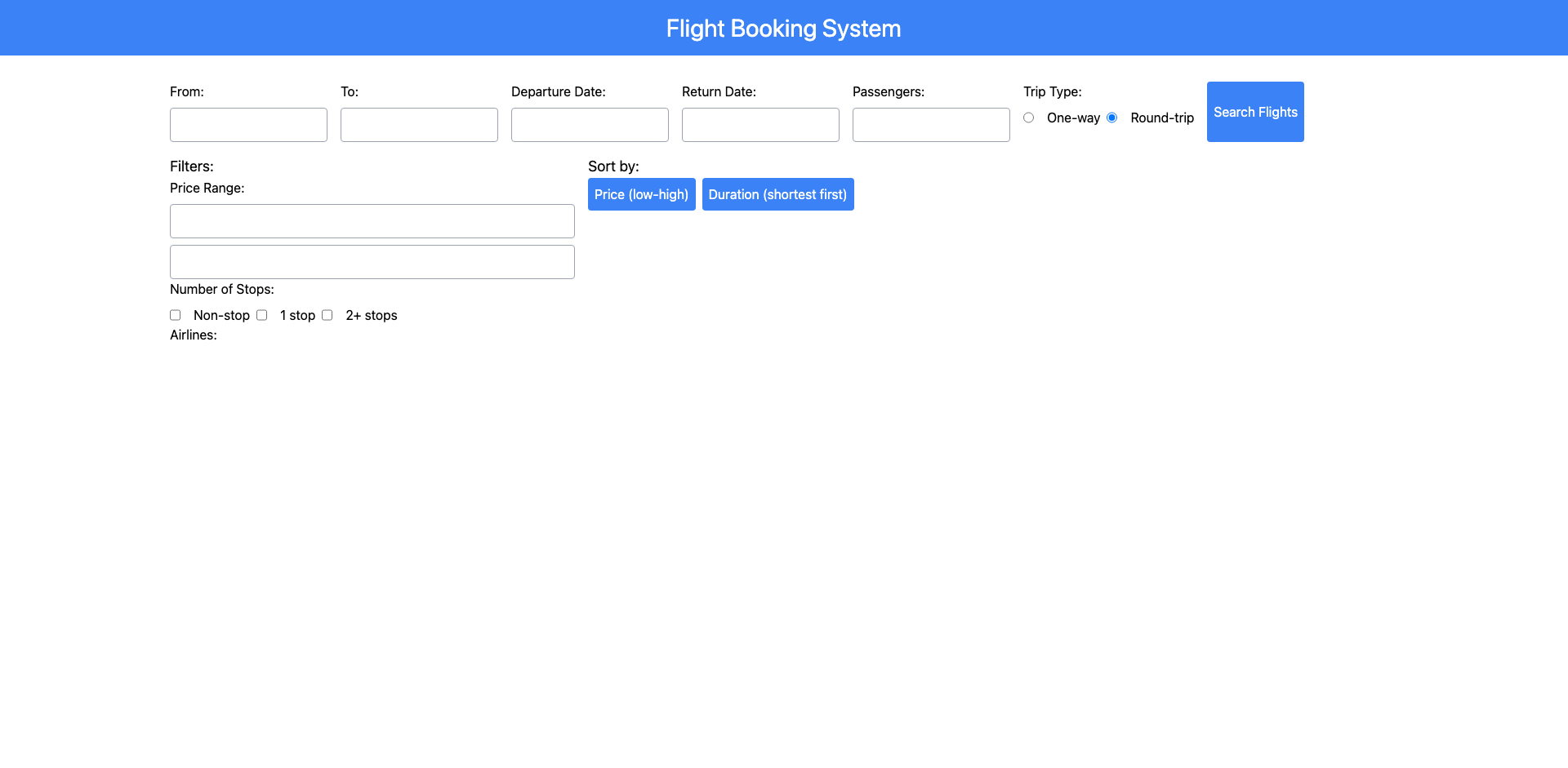
Task: Click the Flight Booking System heading
Action: point(783,29)
